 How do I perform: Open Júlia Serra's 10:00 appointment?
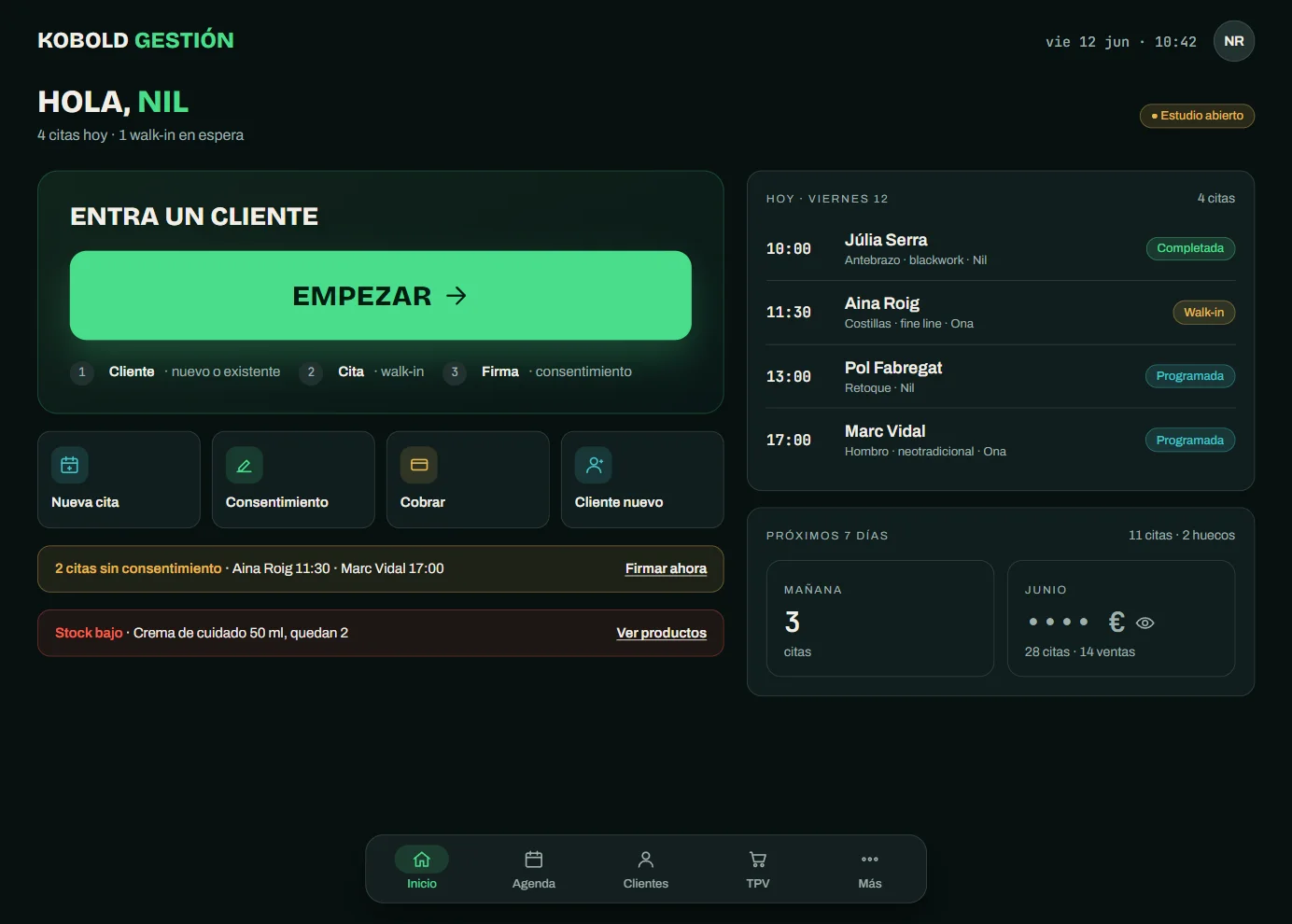(1001, 248)
